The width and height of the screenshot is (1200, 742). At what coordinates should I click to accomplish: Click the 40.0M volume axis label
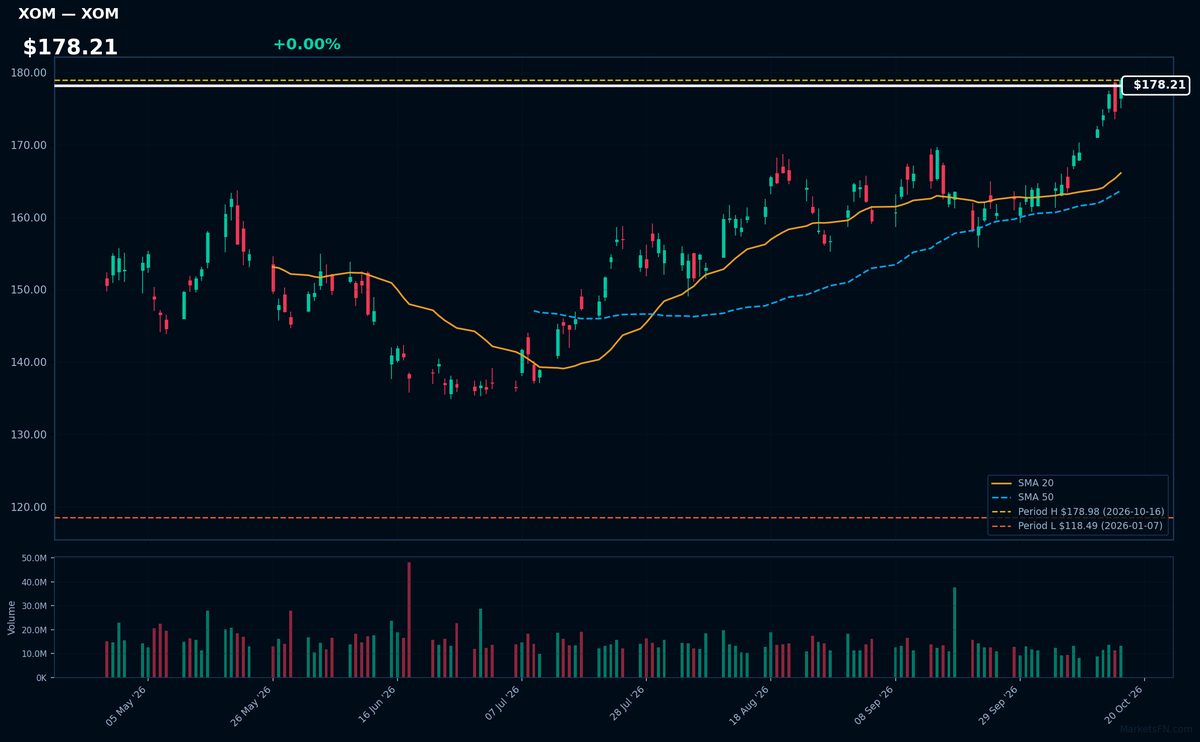click(x=34, y=582)
